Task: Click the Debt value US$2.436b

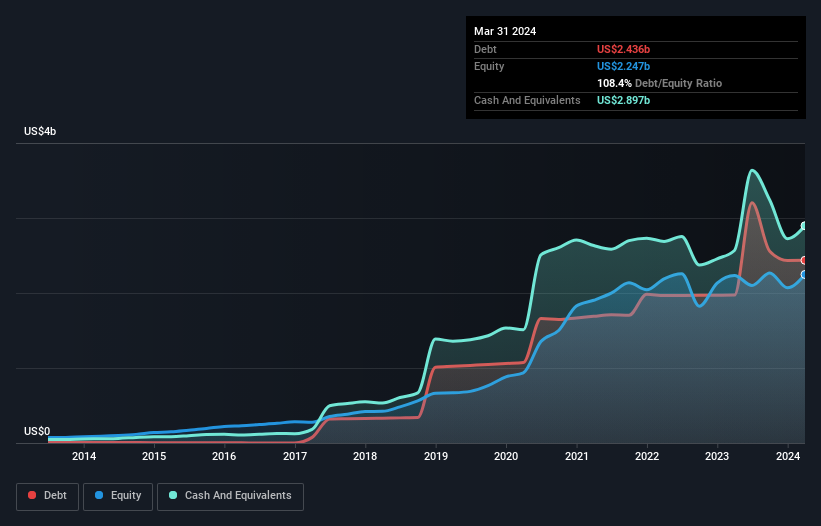Action: (623, 49)
